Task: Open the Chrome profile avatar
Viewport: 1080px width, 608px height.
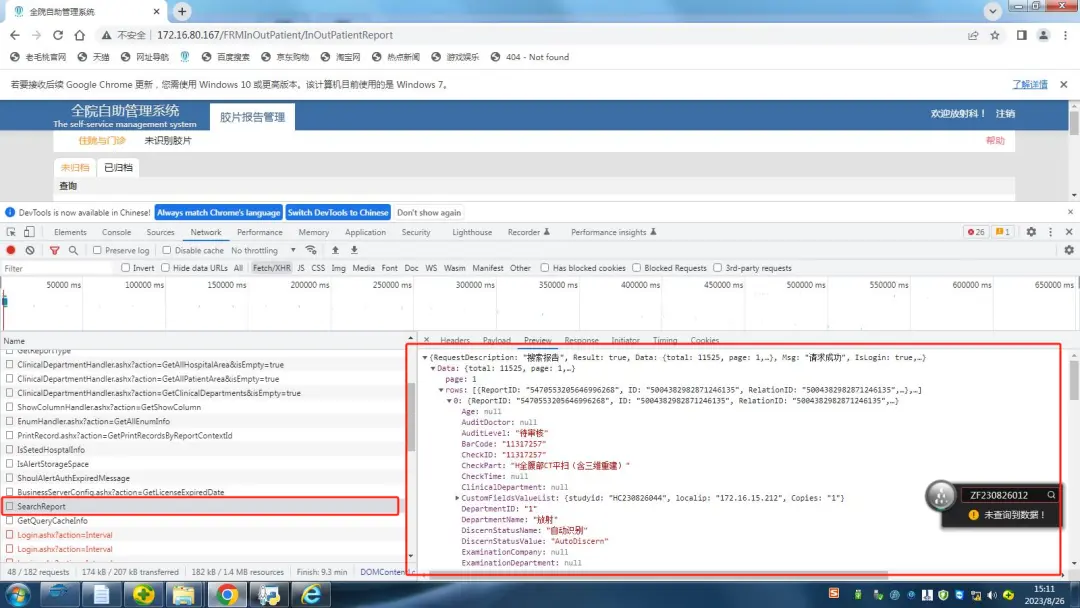Action: coord(1043,35)
